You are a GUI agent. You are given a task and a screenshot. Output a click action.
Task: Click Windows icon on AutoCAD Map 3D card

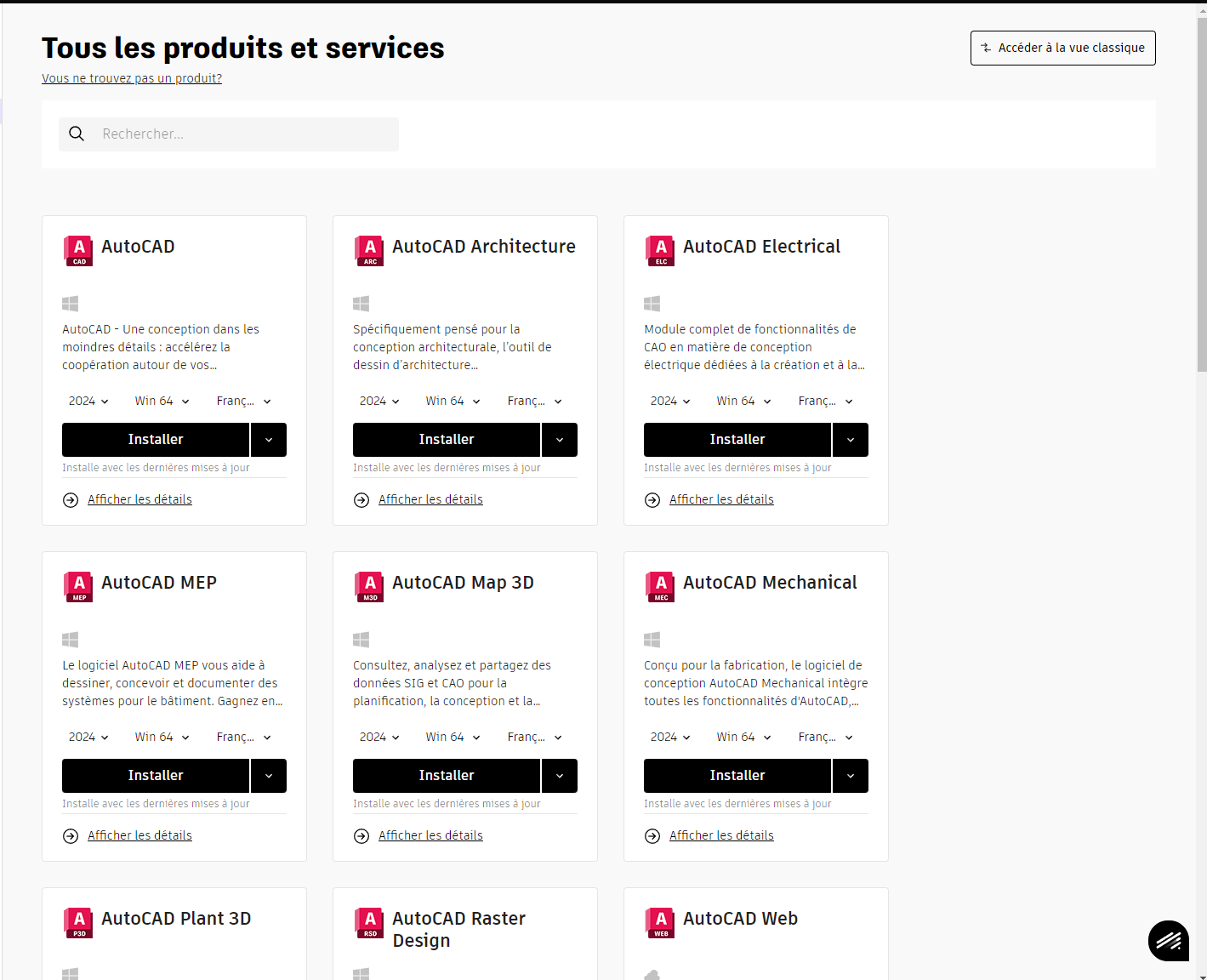(362, 640)
